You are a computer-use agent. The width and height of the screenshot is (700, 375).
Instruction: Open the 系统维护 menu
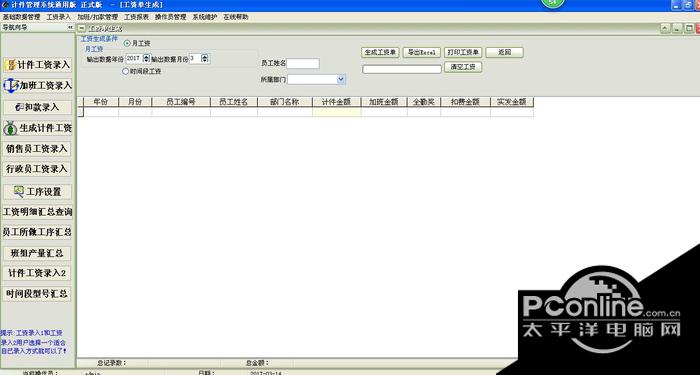tap(205, 17)
